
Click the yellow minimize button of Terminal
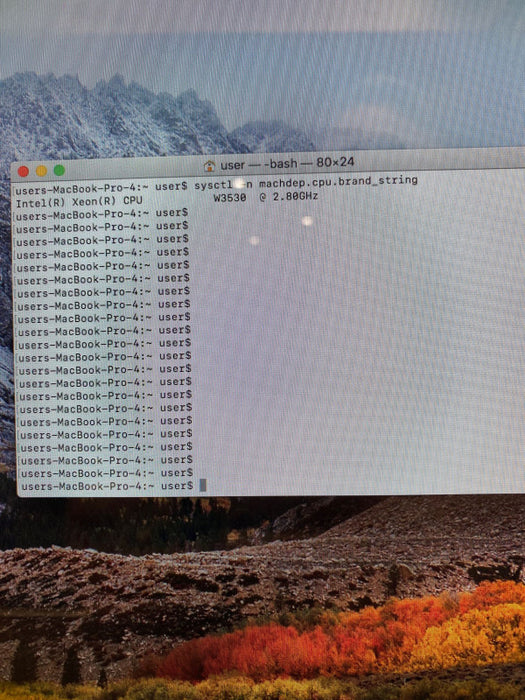[x=41, y=171]
